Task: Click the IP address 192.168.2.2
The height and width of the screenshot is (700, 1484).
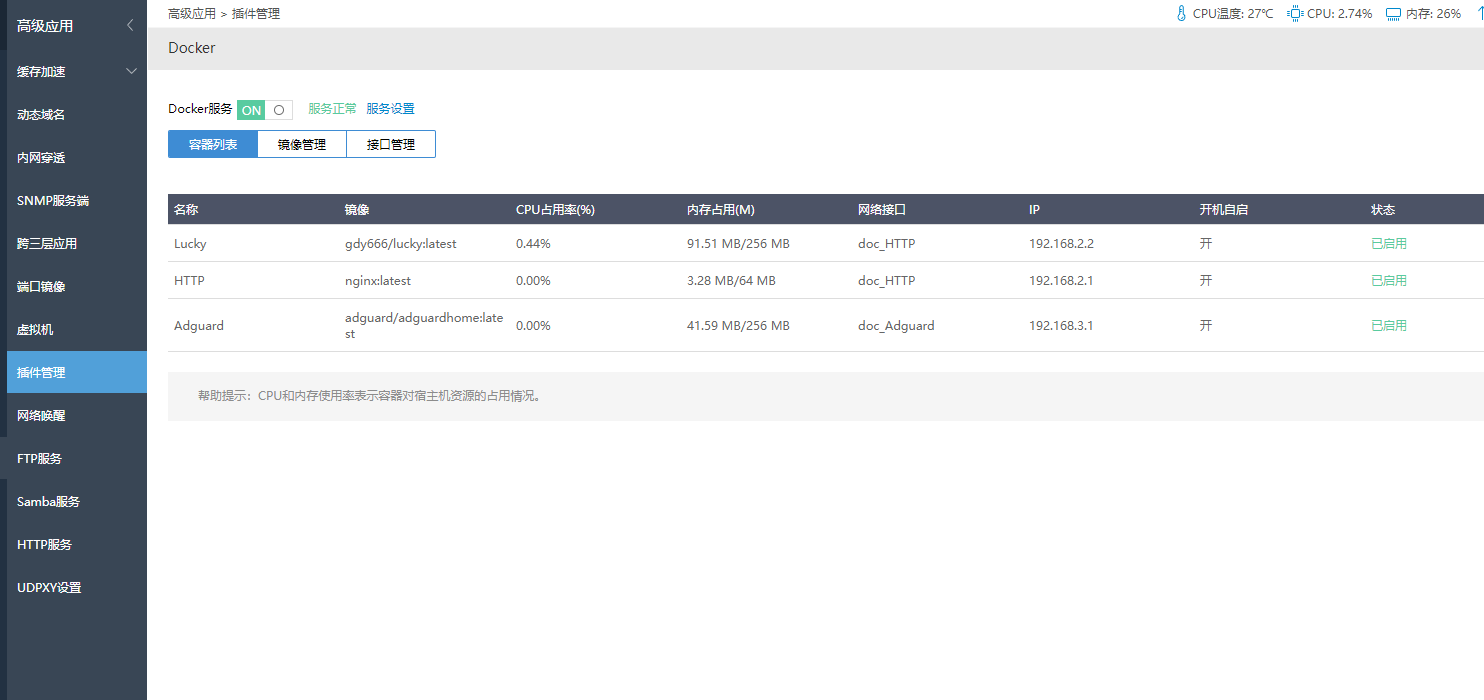Action: [x=1061, y=243]
